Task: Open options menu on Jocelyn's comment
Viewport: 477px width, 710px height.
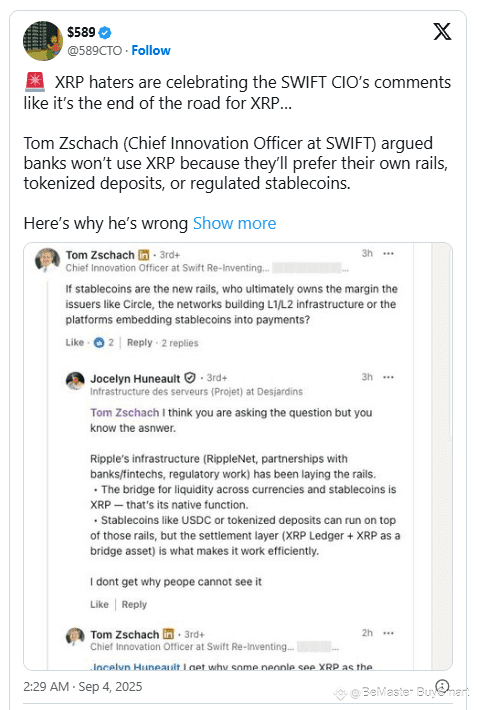Action: click(388, 377)
